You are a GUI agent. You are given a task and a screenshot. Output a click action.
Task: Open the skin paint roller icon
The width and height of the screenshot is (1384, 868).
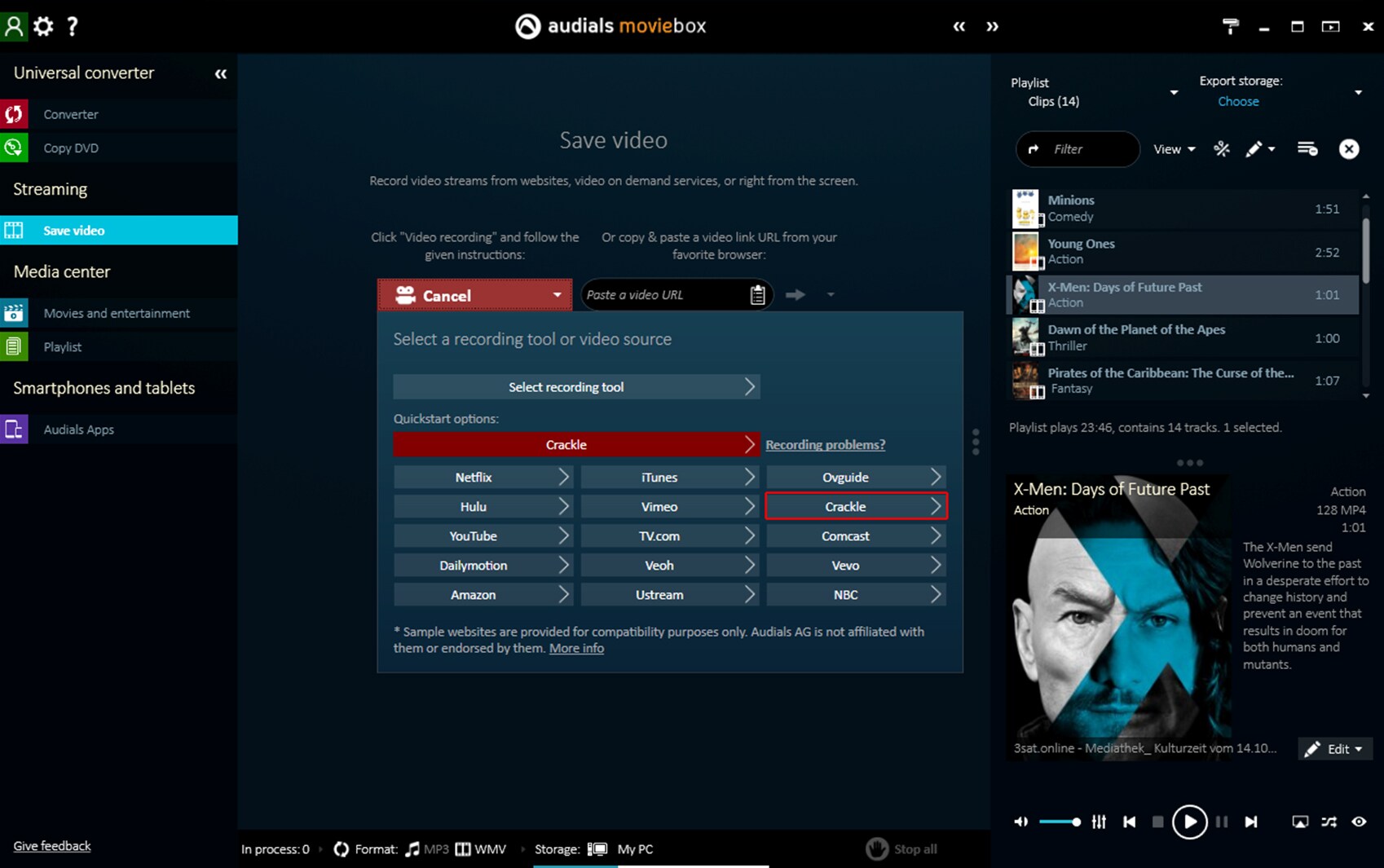click(x=1230, y=26)
